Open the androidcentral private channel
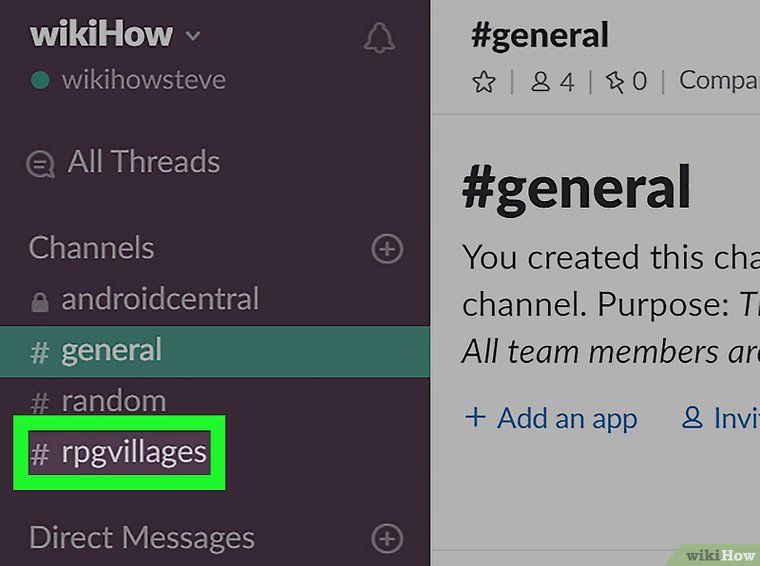 click(x=160, y=299)
